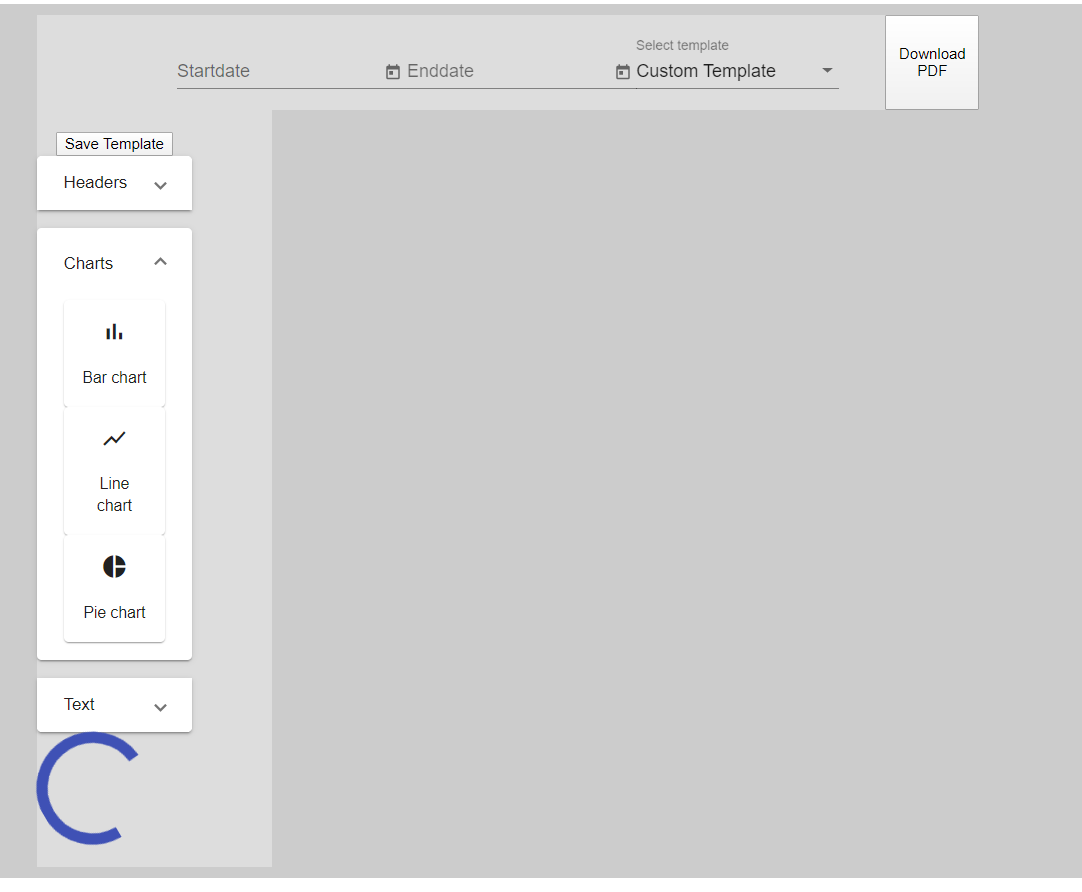Click the Headers section title
Image resolution: width=1082 pixels, height=892 pixels.
click(x=95, y=183)
